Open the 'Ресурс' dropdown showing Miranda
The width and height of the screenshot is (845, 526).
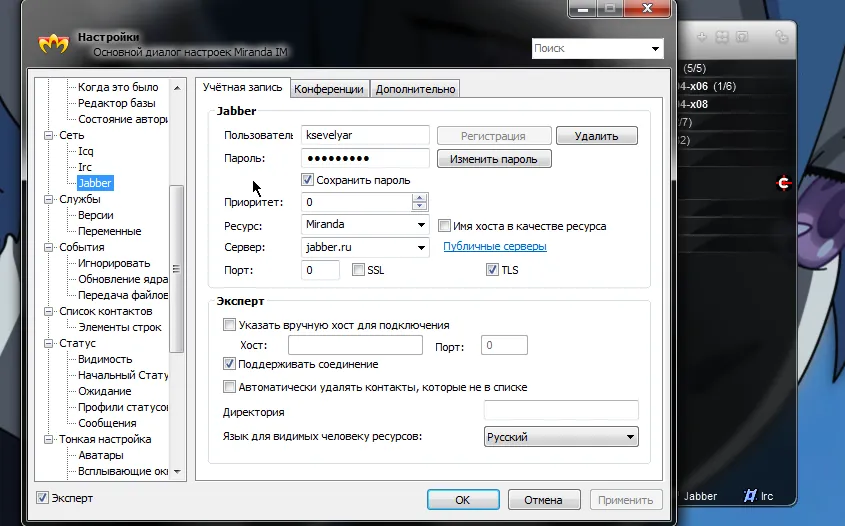[x=419, y=225]
